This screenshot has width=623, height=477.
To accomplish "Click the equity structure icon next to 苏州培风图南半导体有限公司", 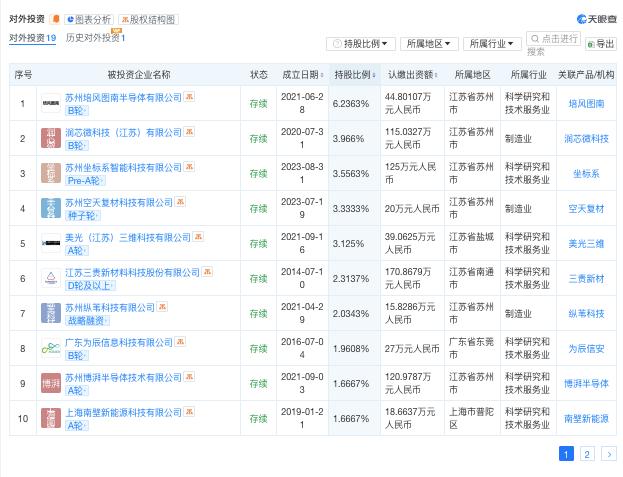I will 189,97.
